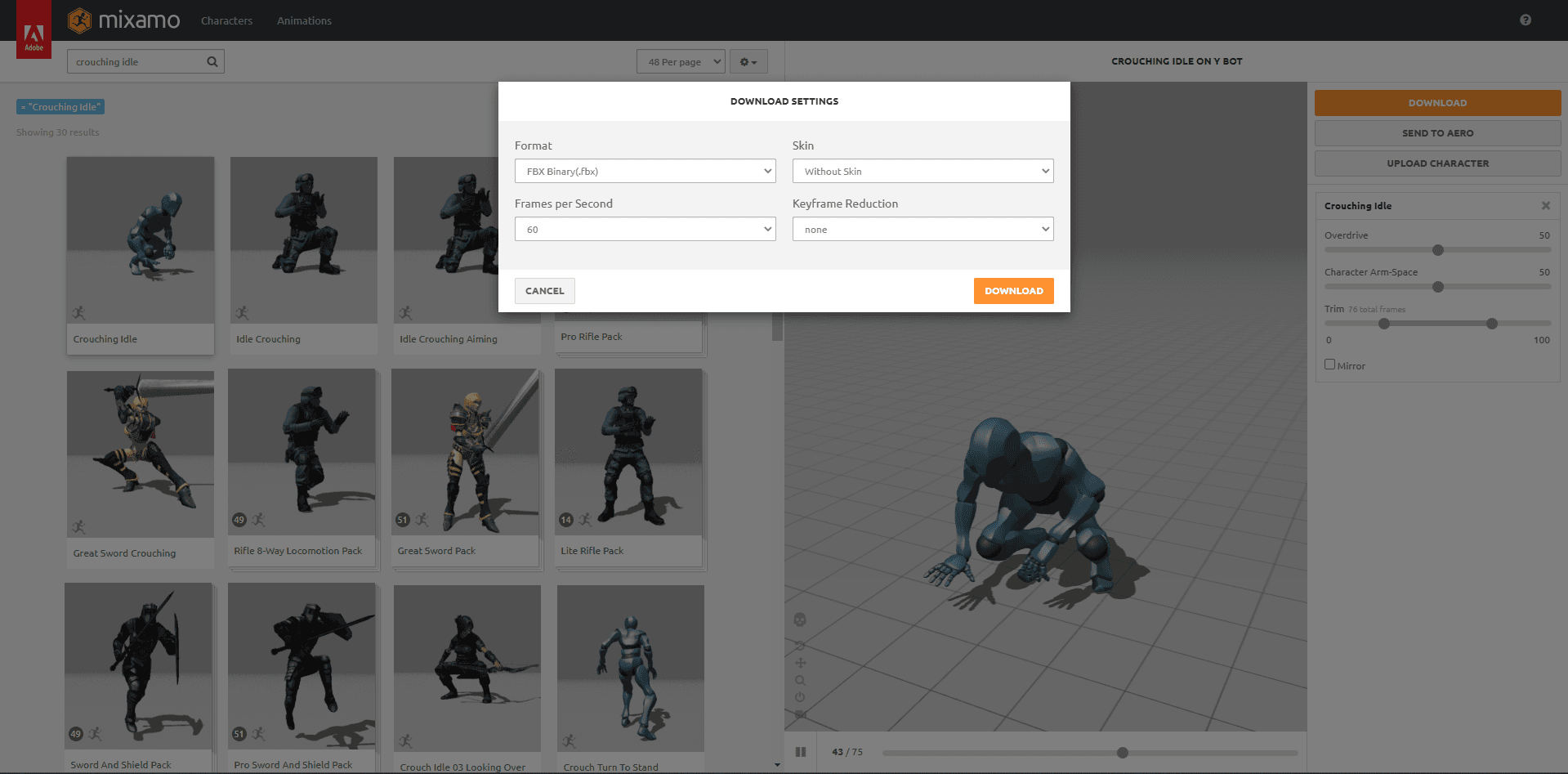
Task: Go to the Characters tab
Action: pos(226,20)
